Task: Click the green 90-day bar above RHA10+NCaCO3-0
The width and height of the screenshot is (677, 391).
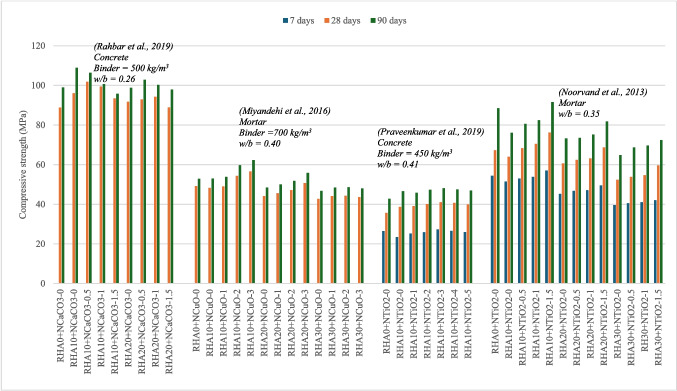Action: (x=76, y=175)
